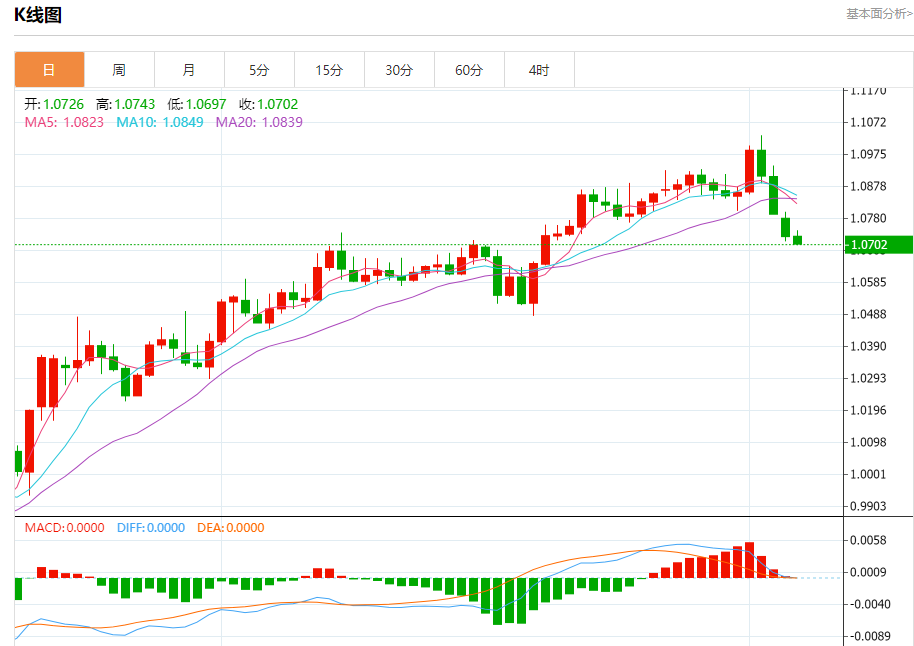914x646 pixels.
Task: Click the 1.0975 price axis label
Action: pos(868,155)
